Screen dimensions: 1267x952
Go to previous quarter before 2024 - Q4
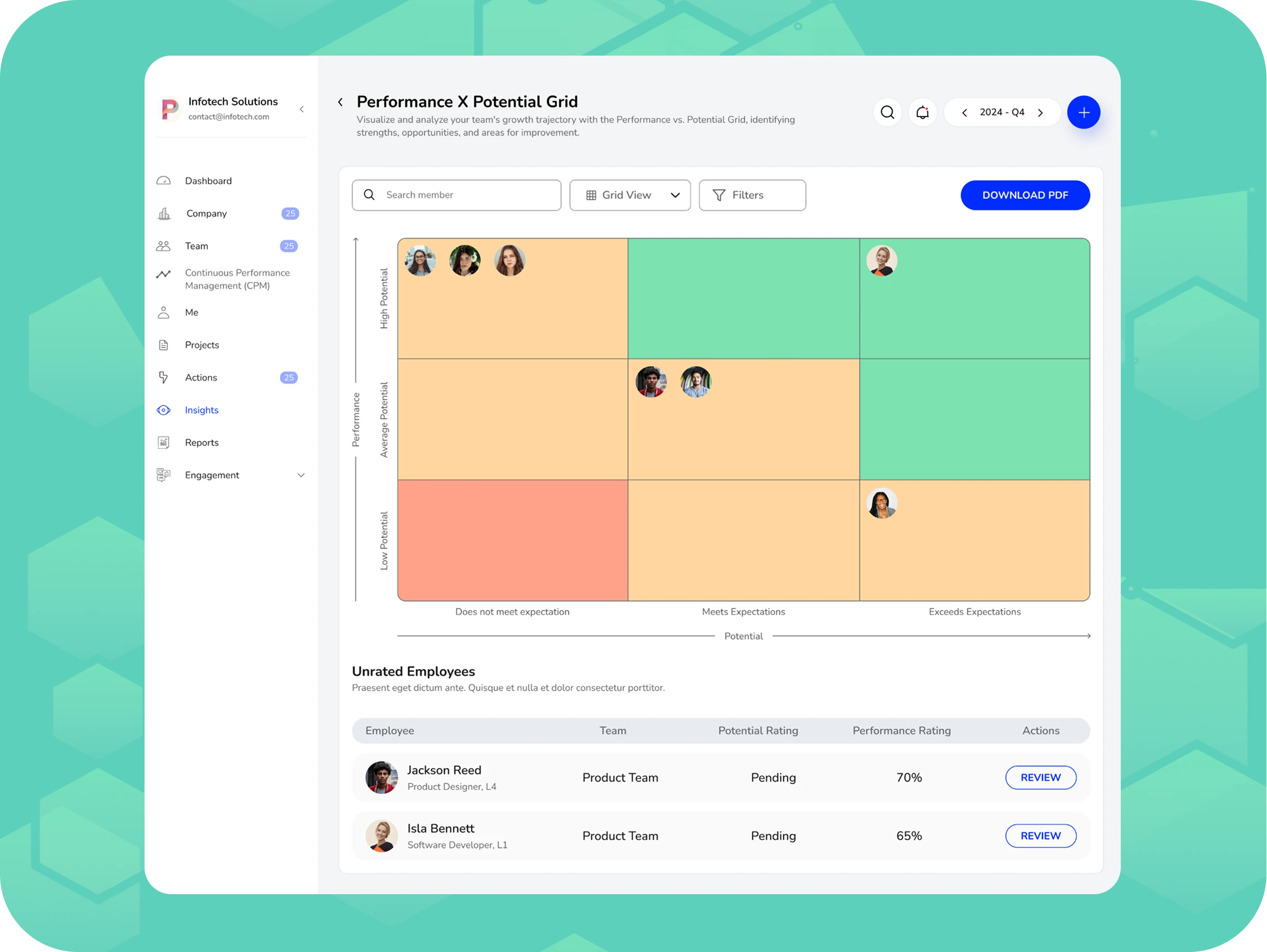click(x=965, y=113)
